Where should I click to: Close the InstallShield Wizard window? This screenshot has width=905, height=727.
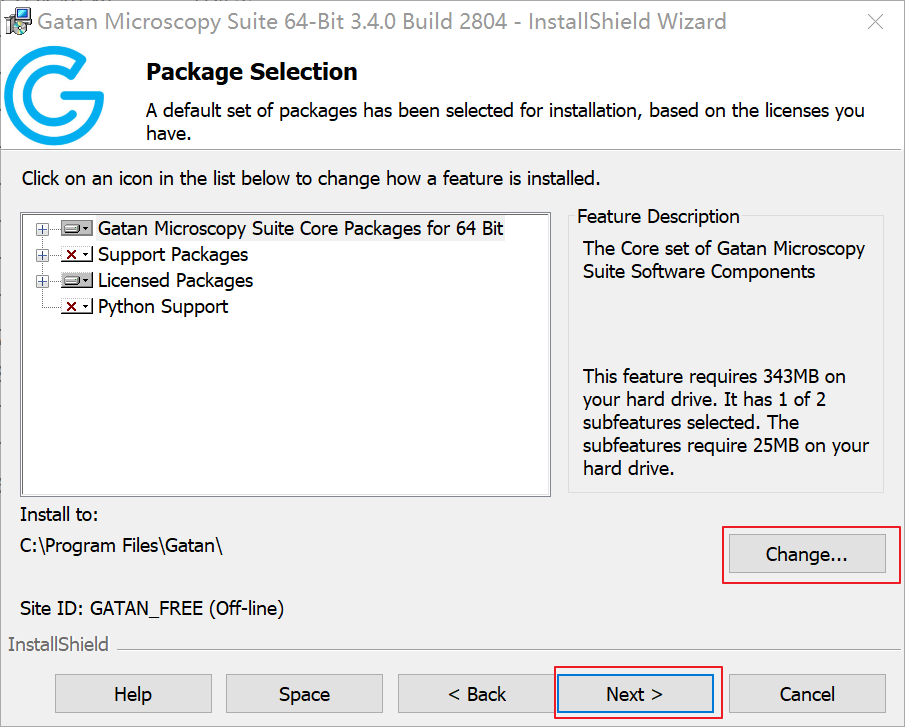coord(875,22)
